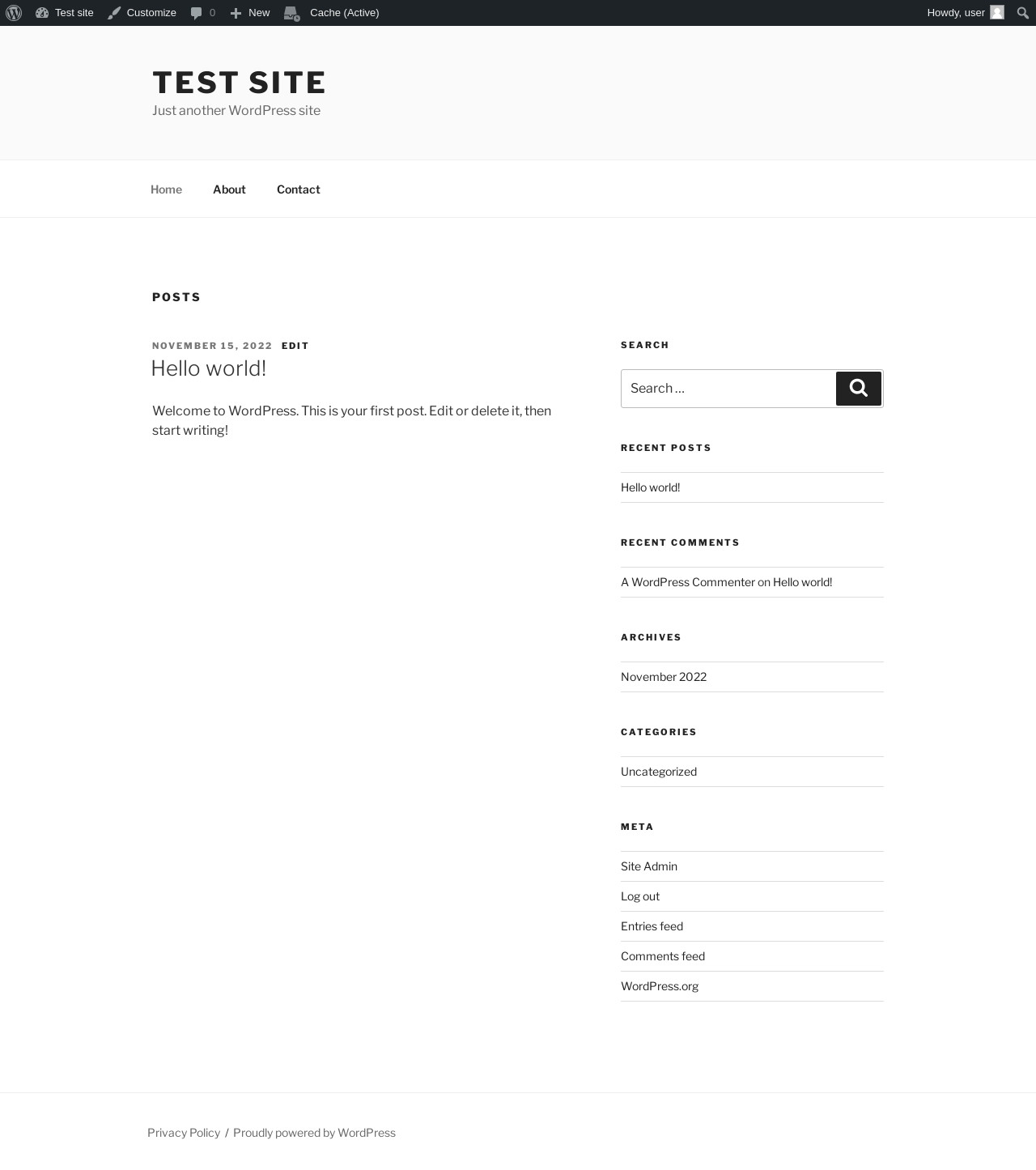
Task: Open comments via the speech bubble icon
Action: pos(197,12)
